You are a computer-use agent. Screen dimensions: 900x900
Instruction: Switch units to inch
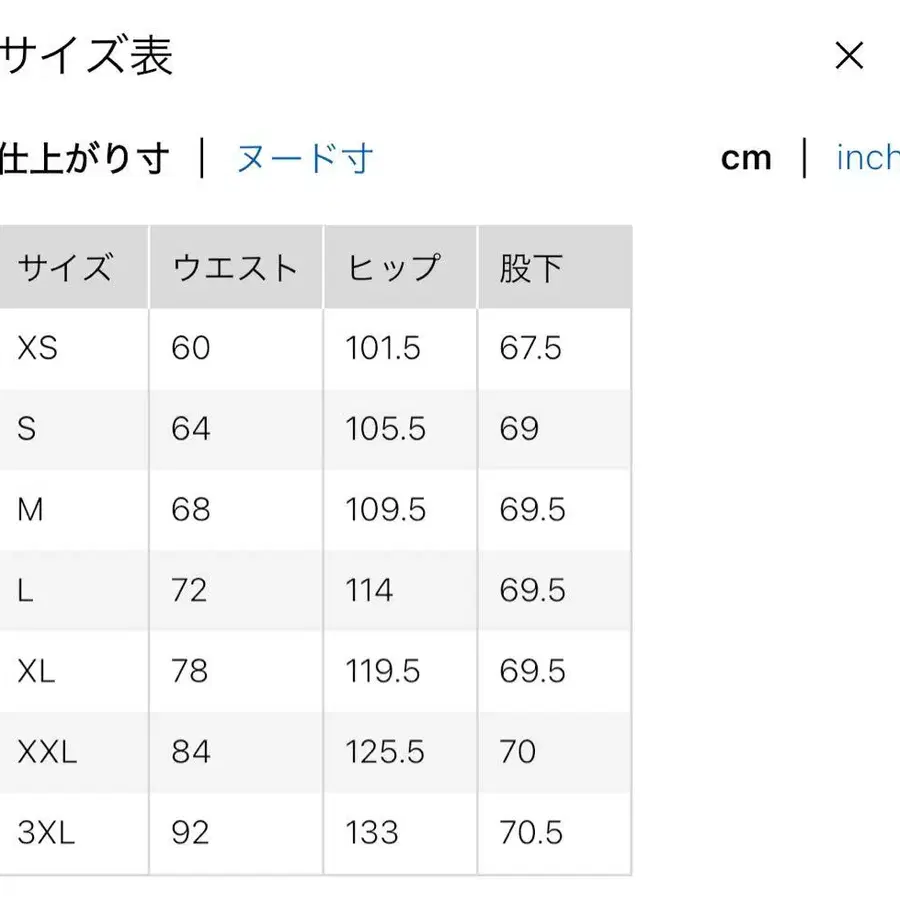866,157
